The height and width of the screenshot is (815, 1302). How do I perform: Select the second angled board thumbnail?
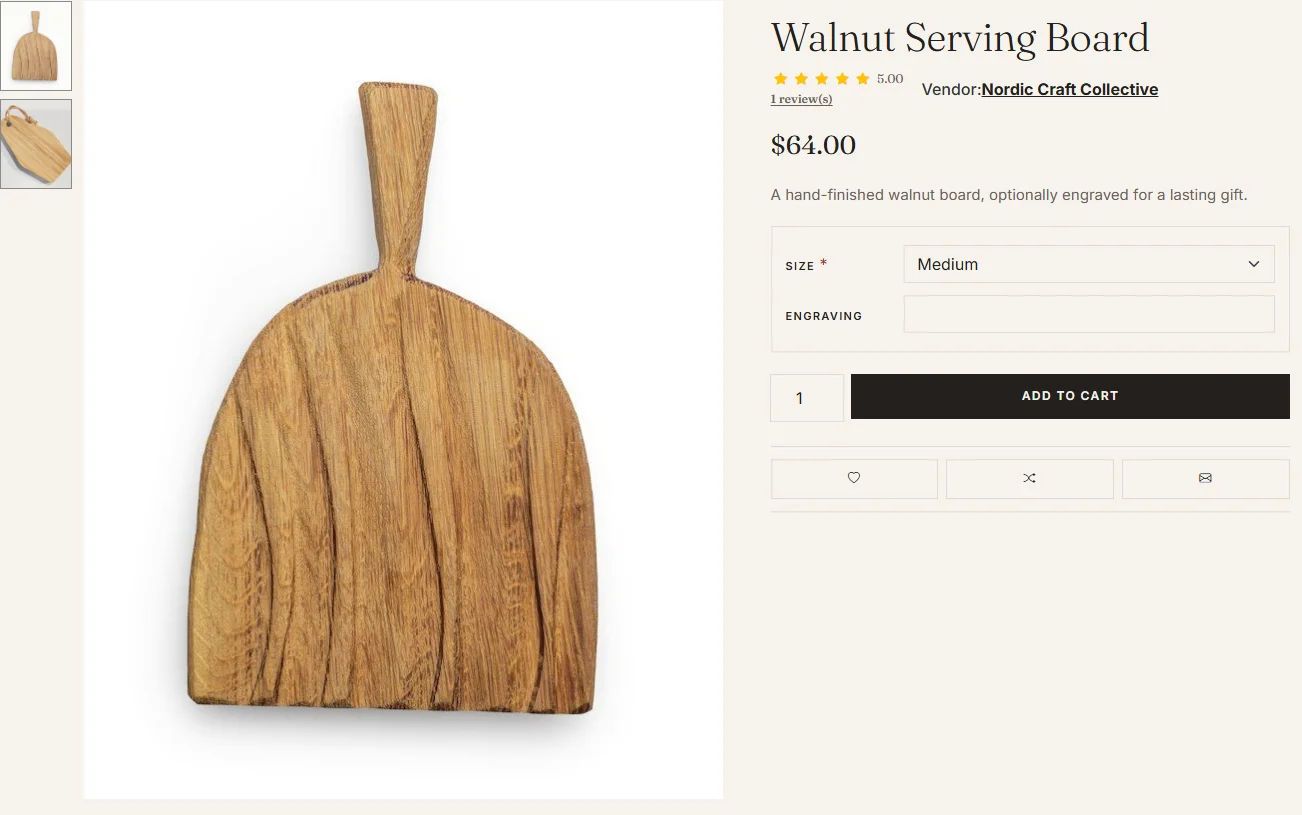click(x=36, y=144)
